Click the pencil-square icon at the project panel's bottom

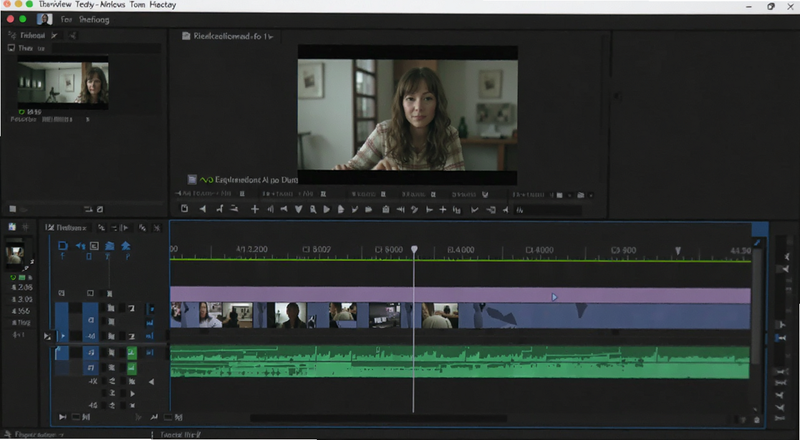tap(100, 209)
